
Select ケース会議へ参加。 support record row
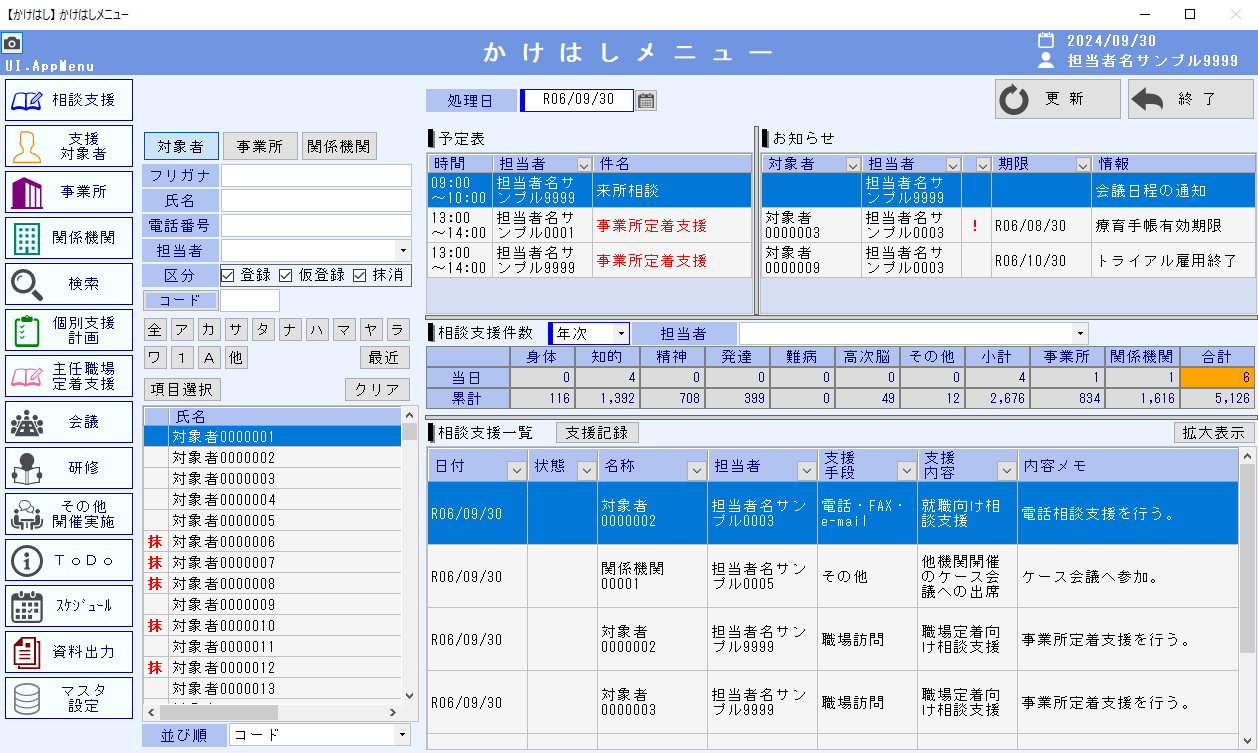pyautogui.click(x=833, y=577)
